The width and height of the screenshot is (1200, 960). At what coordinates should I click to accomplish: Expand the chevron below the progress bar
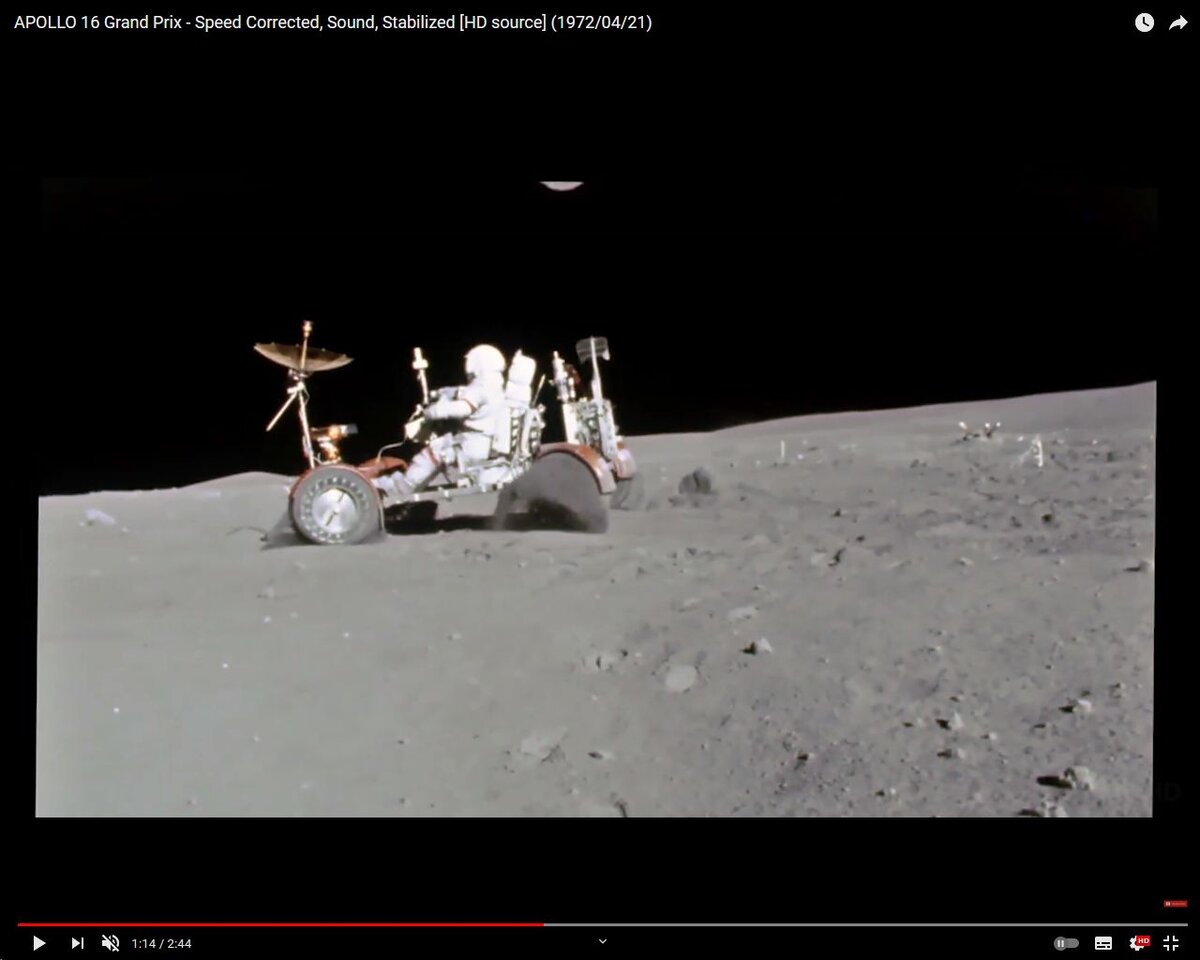coord(602,941)
